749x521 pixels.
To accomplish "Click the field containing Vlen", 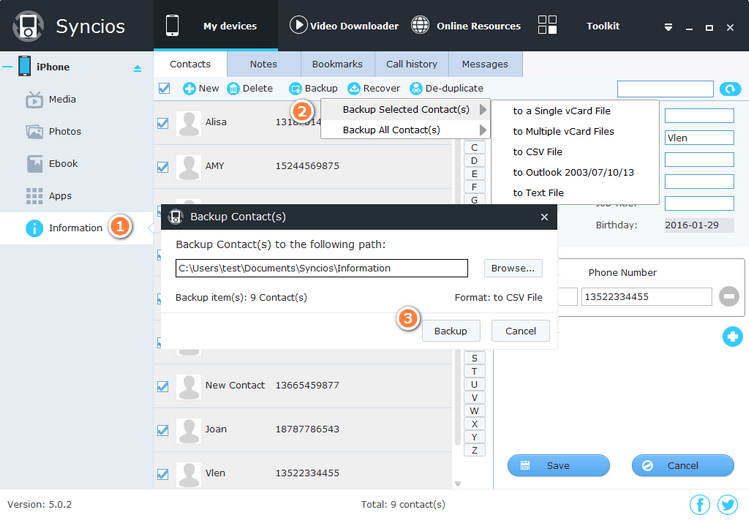I will 699,138.
